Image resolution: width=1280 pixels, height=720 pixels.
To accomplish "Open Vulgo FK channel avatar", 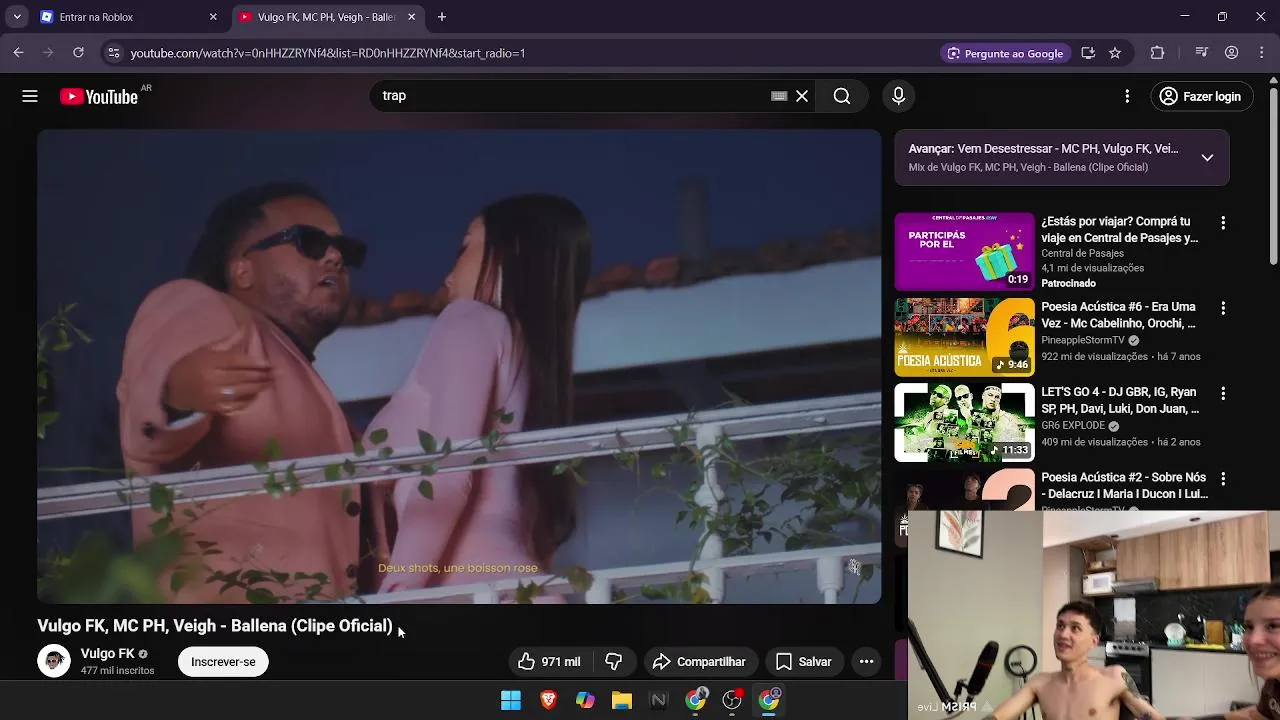I will (54, 661).
